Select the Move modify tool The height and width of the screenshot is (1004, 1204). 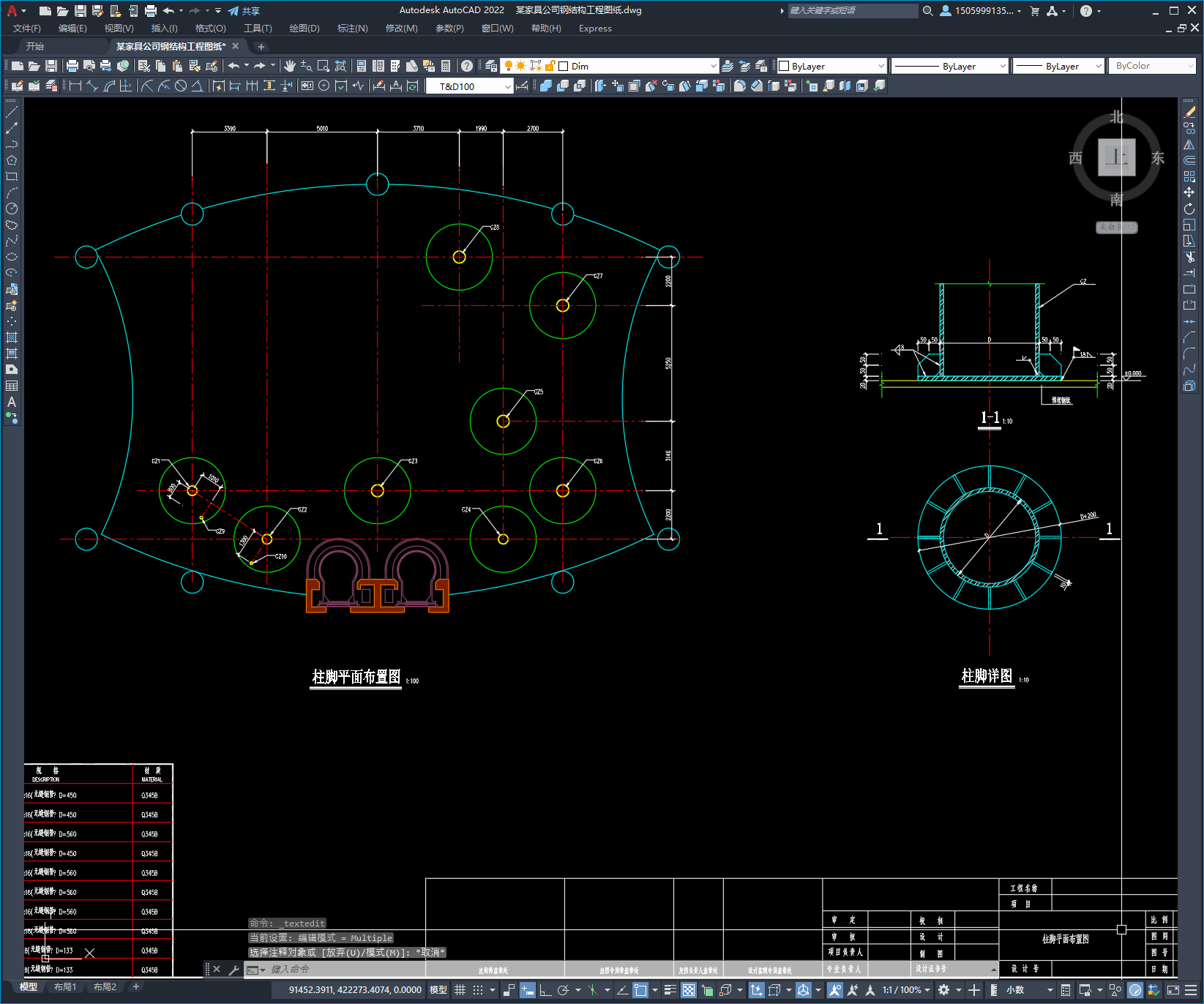1189,192
